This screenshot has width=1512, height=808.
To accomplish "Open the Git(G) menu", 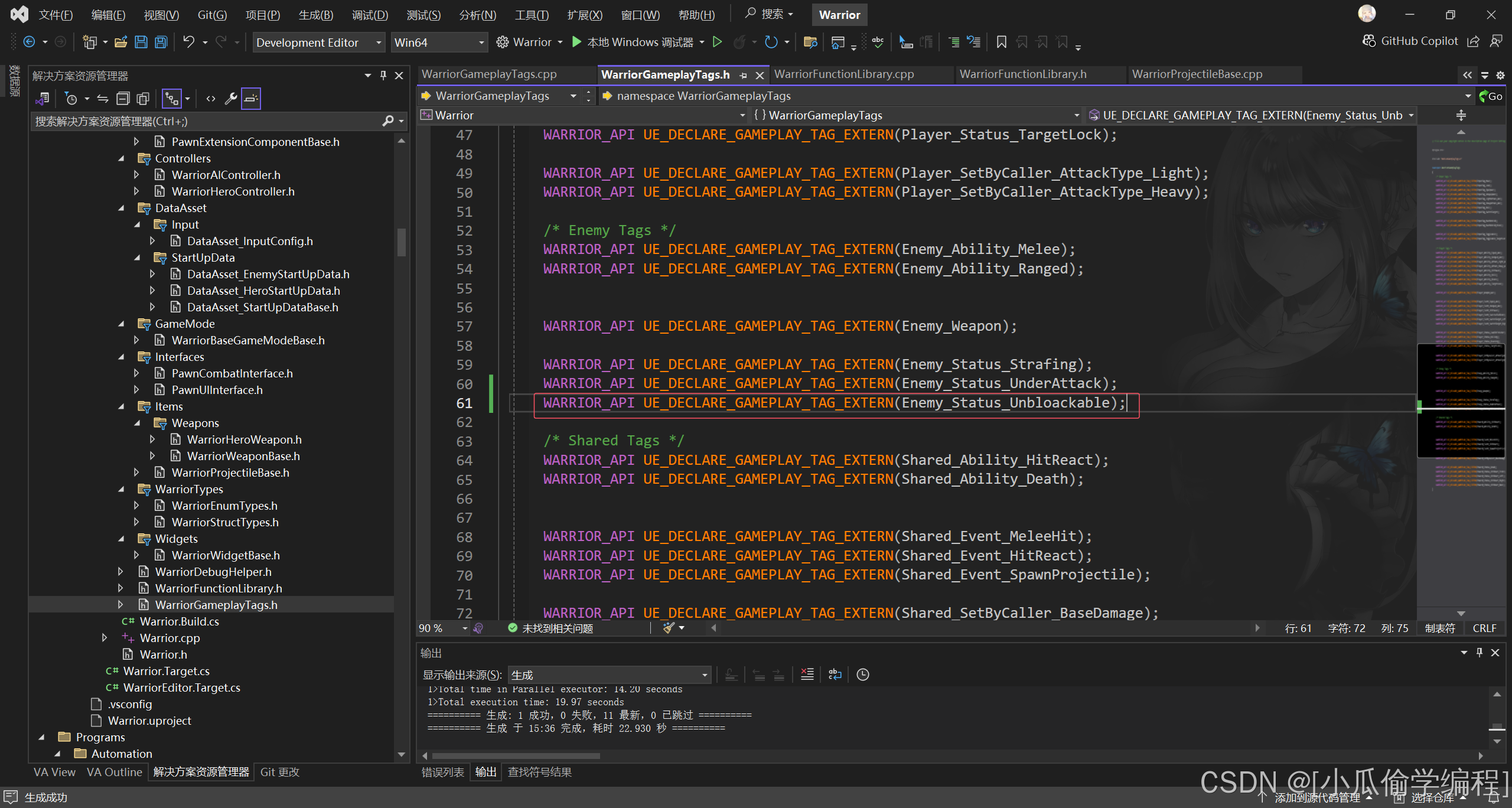I will pos(212,15).
